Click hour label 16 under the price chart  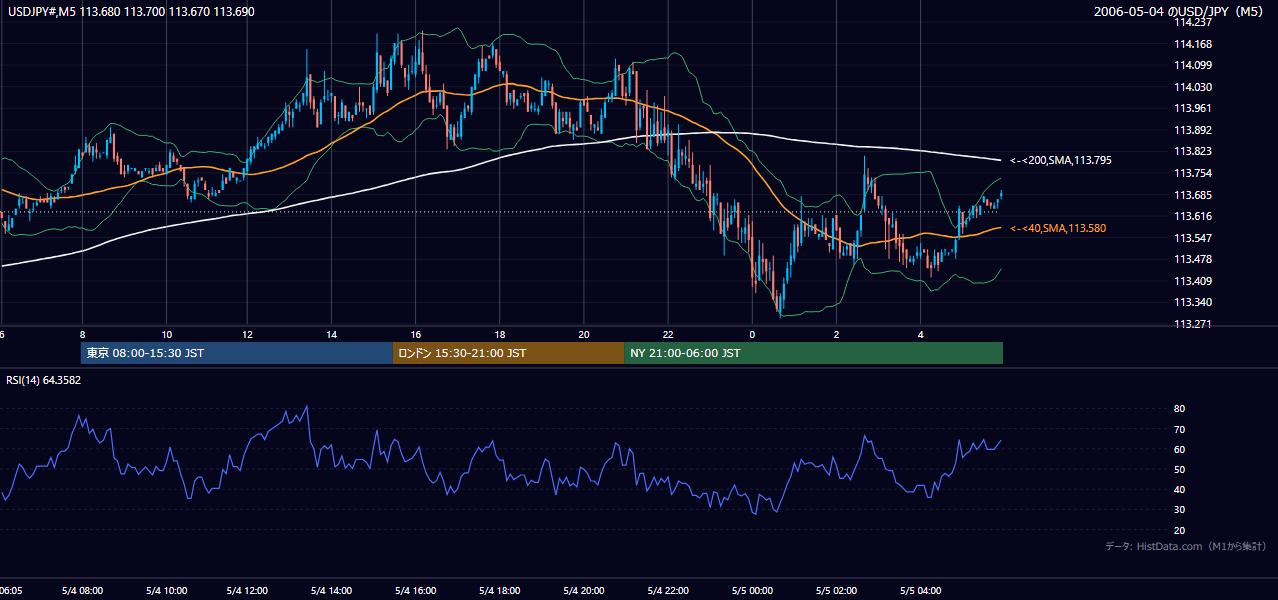(415, 335)
